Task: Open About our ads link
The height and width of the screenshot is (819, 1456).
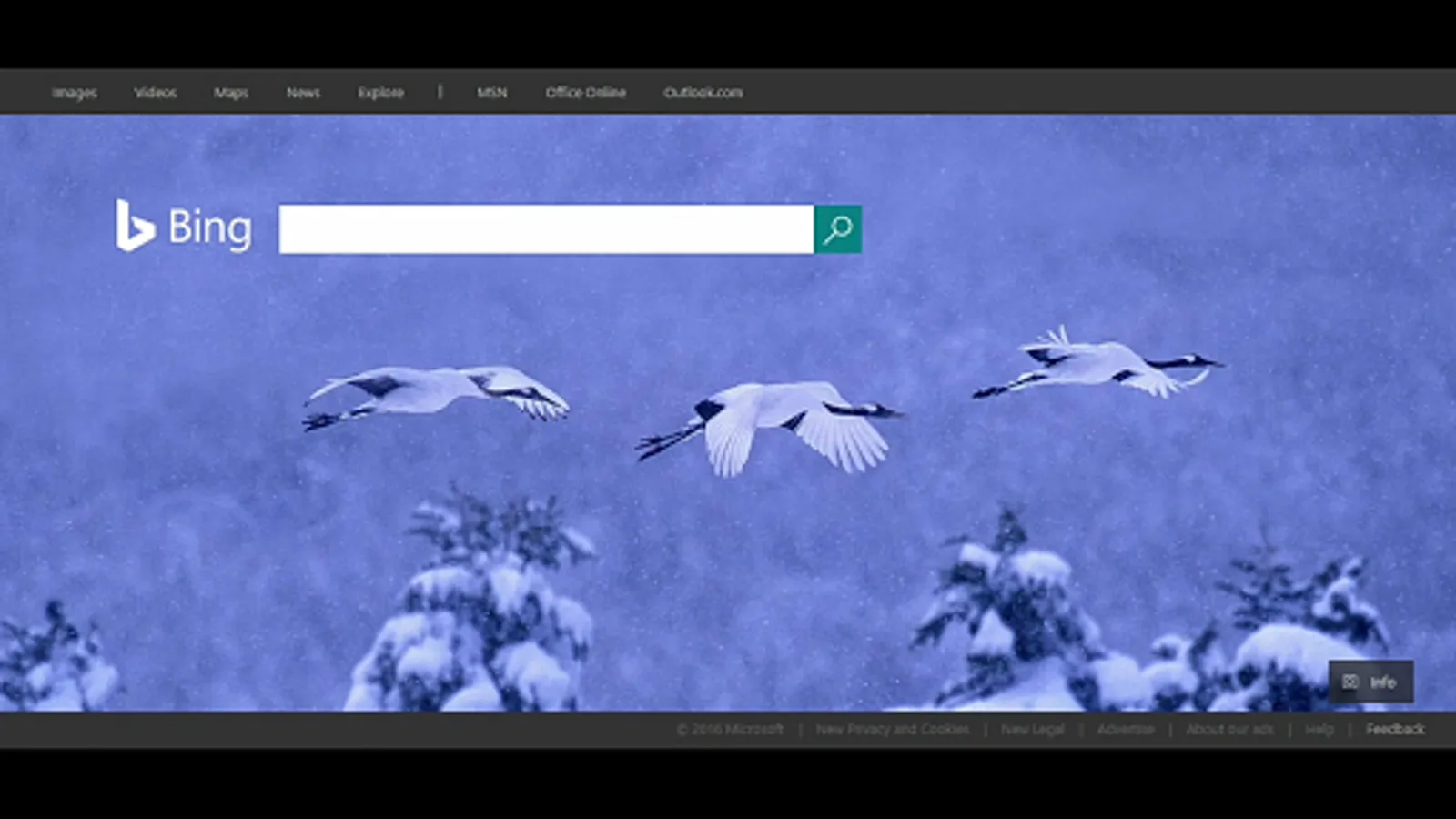Action: (x=1230, y=729)
